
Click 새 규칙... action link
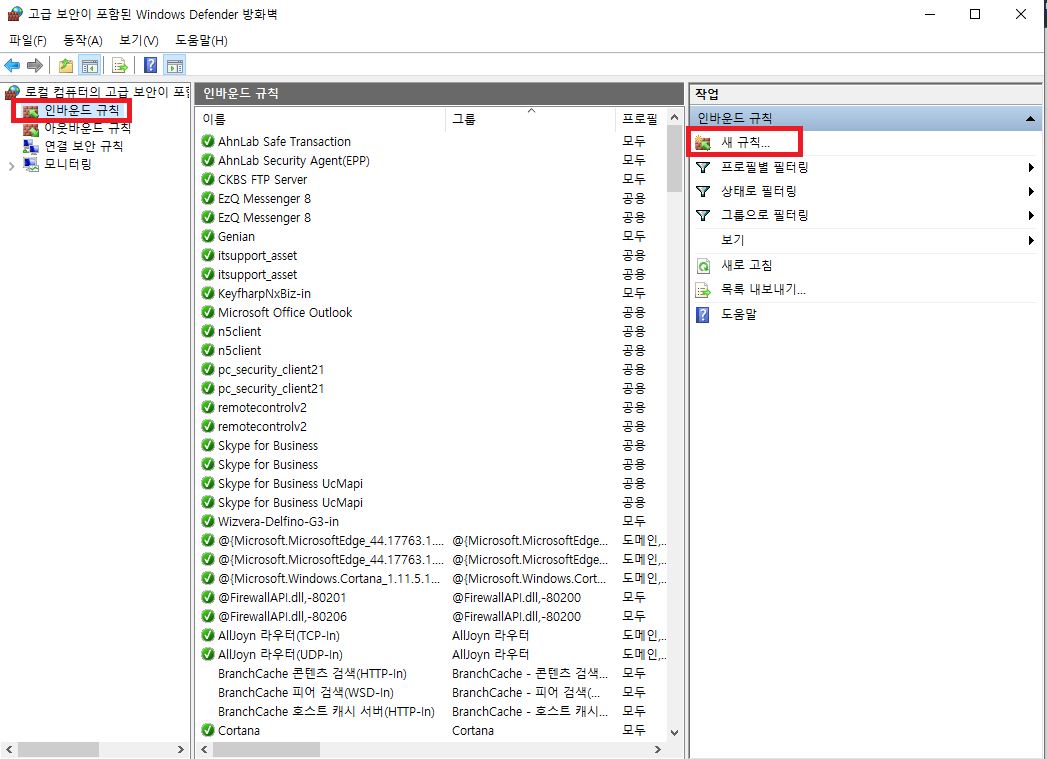pyautogui.click(x=745, y=142)
